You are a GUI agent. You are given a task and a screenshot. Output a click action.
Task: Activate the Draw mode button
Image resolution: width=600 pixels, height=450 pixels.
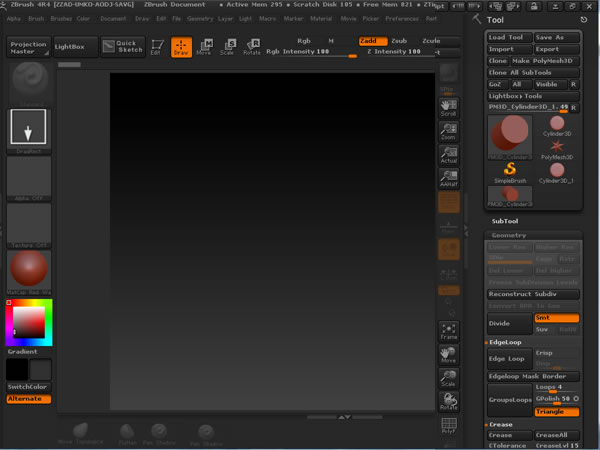pyautogui.click(x=181, y=47)
